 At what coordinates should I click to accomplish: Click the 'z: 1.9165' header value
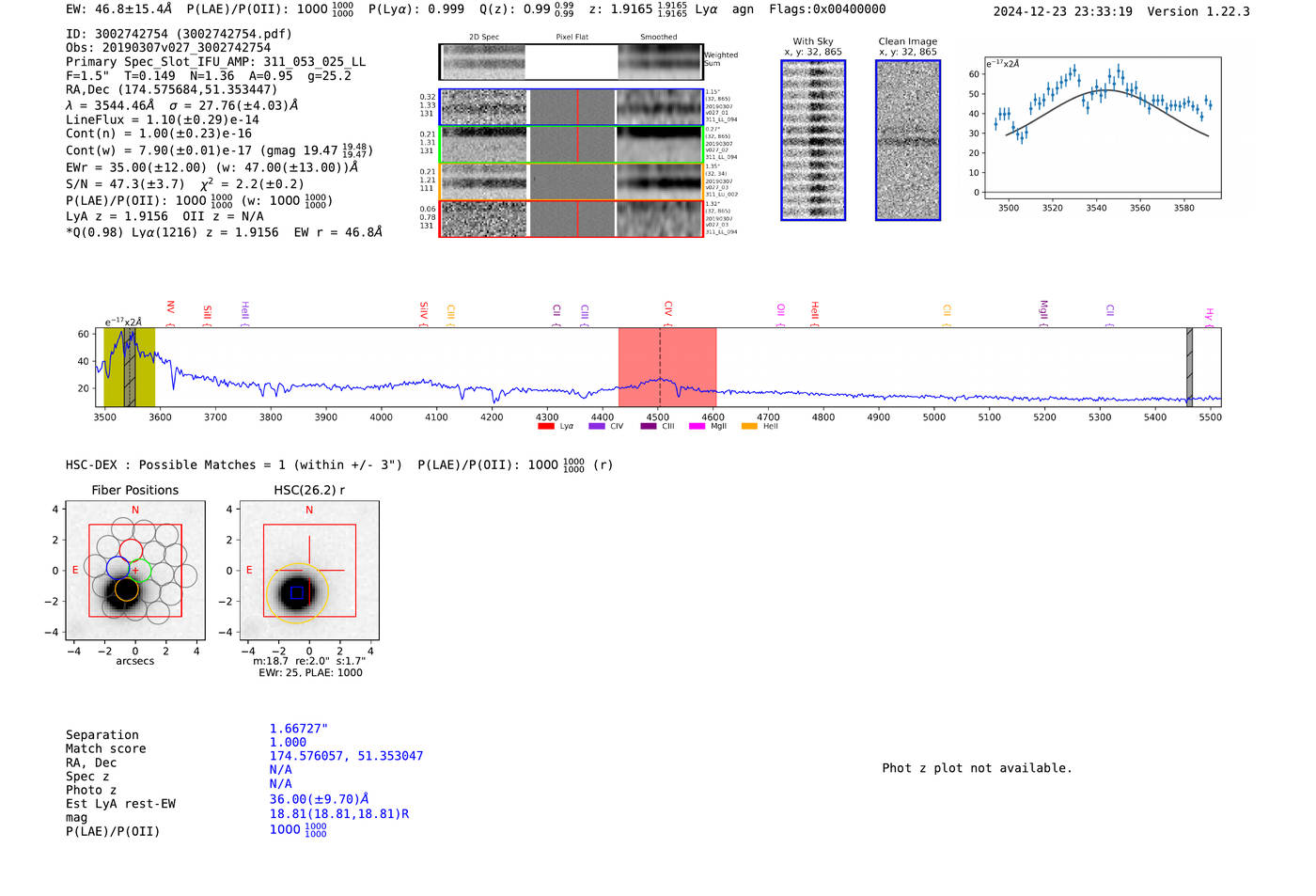point(620,8)
